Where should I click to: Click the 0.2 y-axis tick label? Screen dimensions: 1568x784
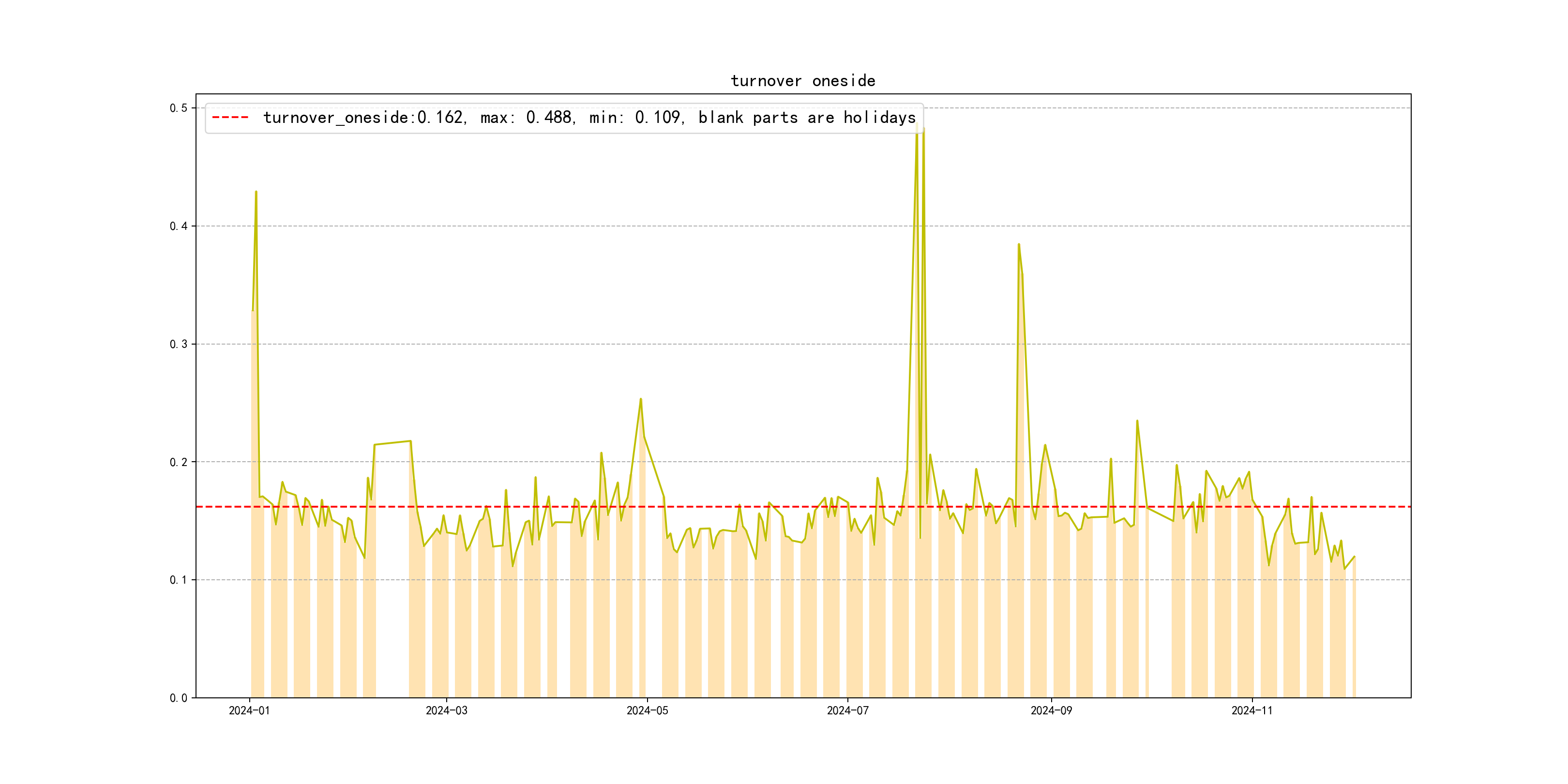click(179, 462)
